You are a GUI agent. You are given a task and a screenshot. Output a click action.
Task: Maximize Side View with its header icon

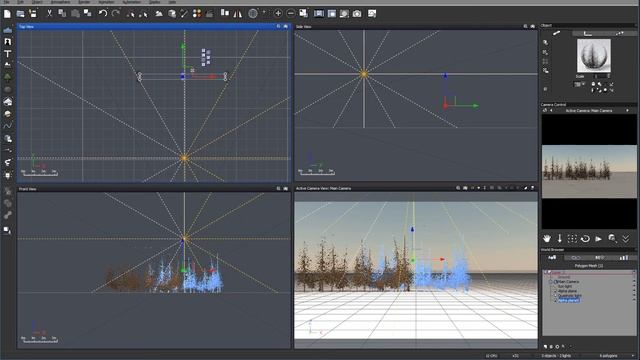[x=532, y=27]
